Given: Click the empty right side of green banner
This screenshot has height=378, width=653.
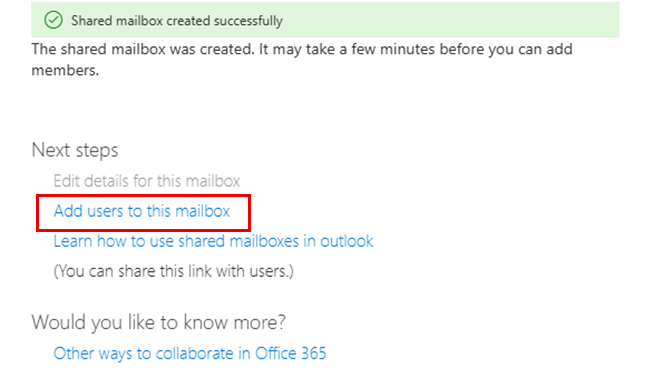Looking at the screenshot, I should coord(450,20).
